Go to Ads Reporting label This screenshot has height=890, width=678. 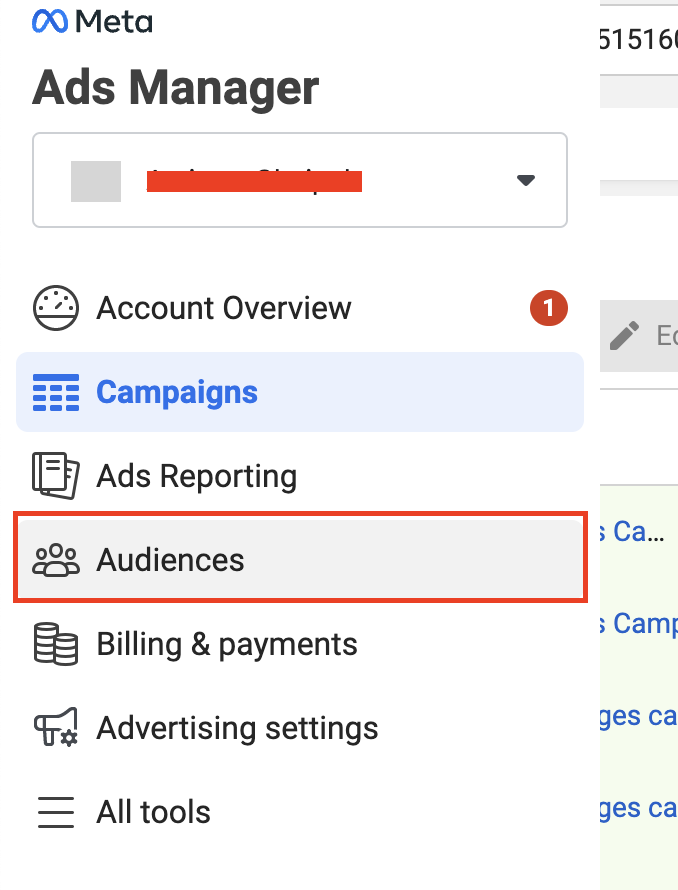point(197,476)
